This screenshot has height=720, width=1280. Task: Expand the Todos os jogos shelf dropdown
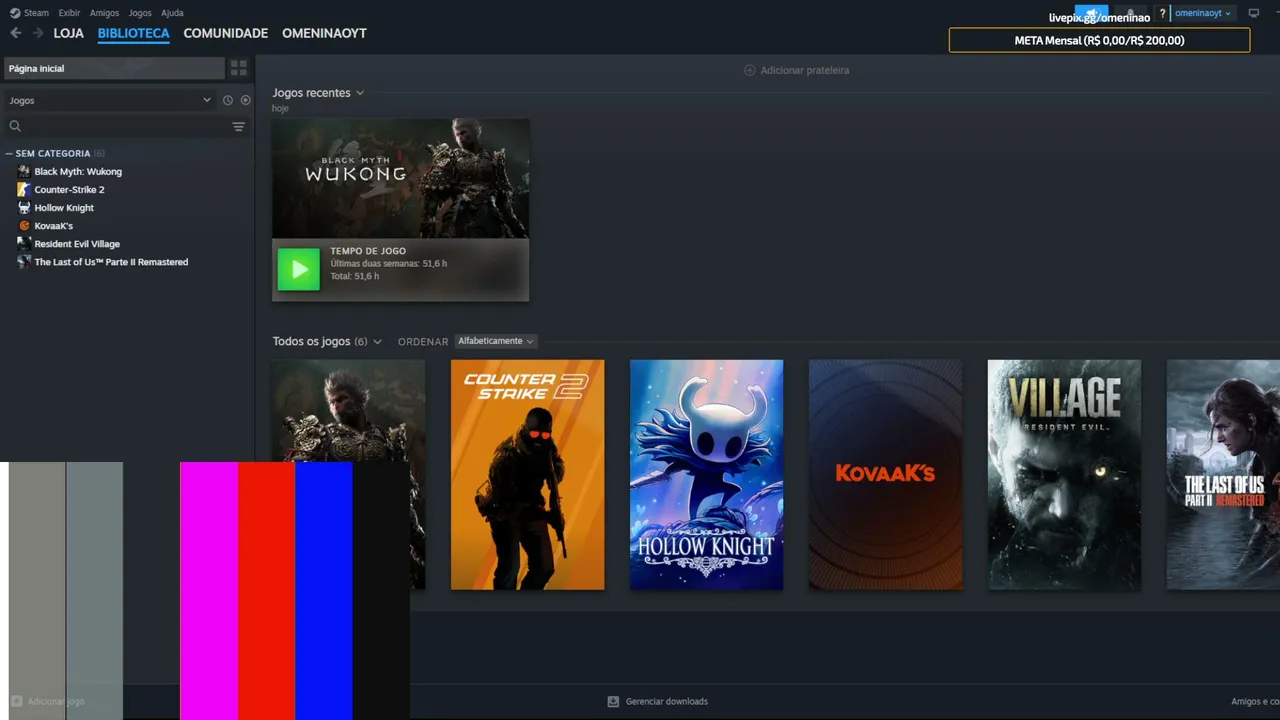click(x=377, y=342)
